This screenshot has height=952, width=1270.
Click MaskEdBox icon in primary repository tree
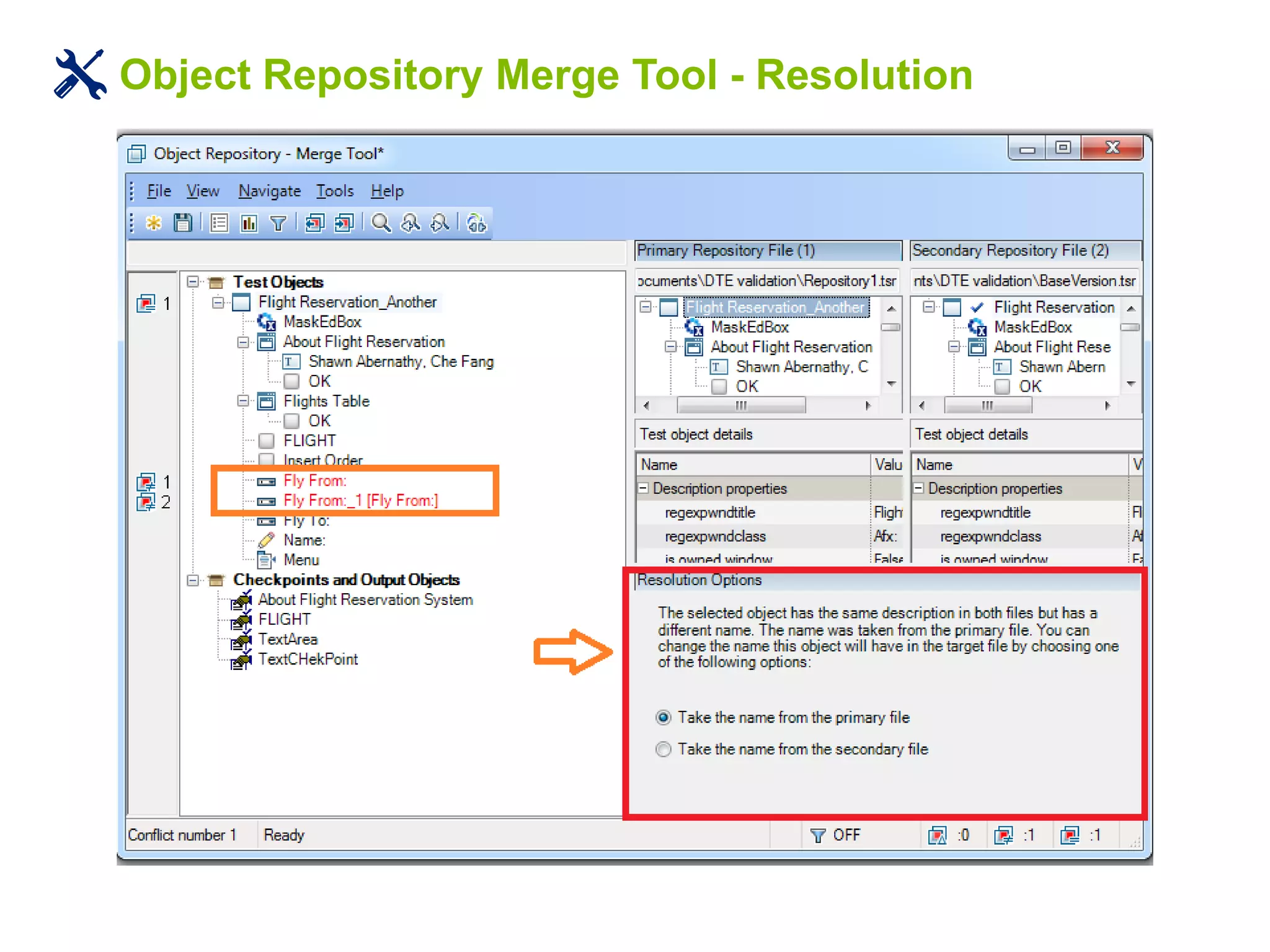click(694, 327)
